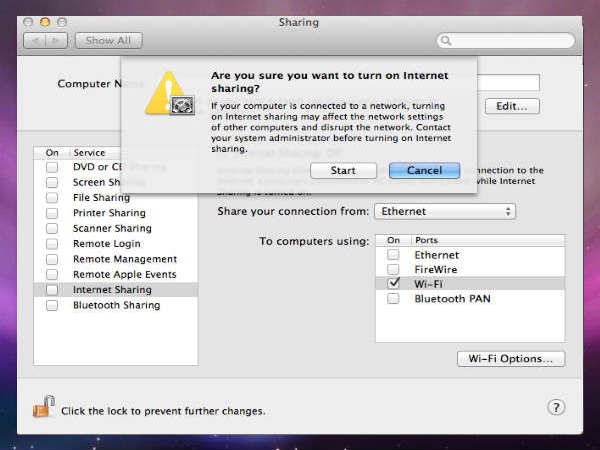
Task: Uncheck the Wi-Fi port checkbox
Action: 393,284
